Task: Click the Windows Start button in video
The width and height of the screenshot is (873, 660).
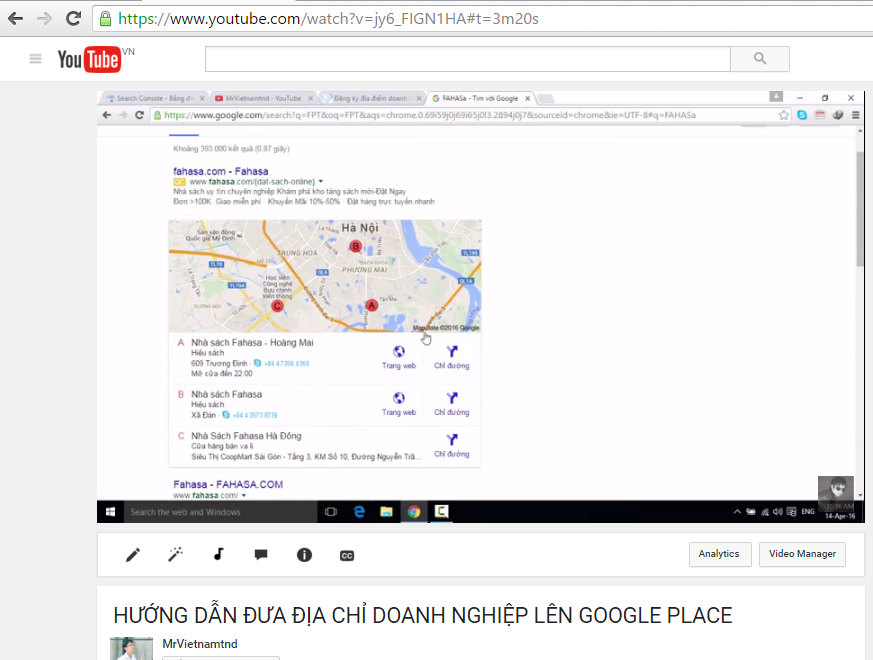Action: pyautogui.click(x=110, y=512)
